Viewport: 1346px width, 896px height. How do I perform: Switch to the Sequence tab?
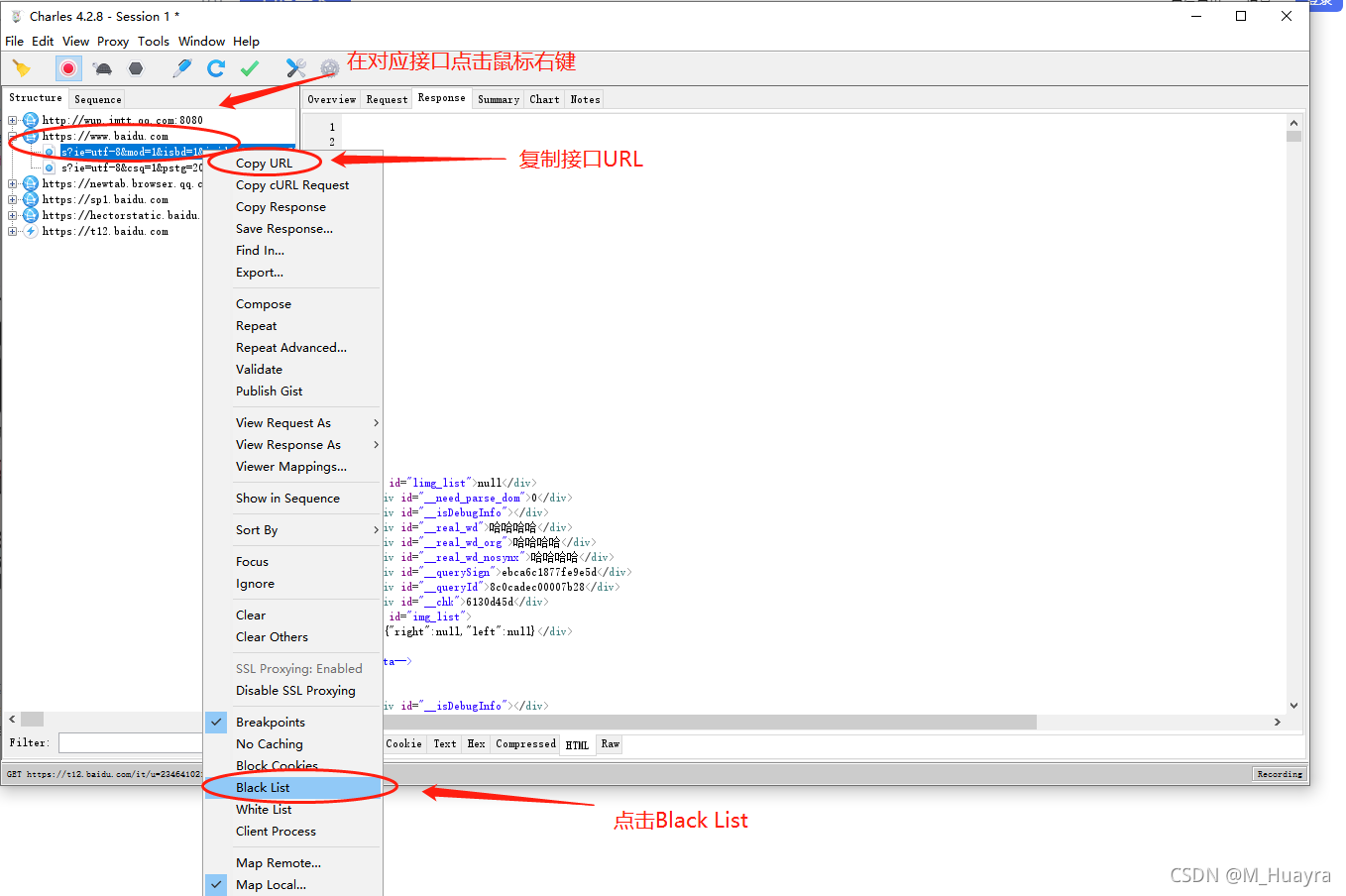click(98, 99)
